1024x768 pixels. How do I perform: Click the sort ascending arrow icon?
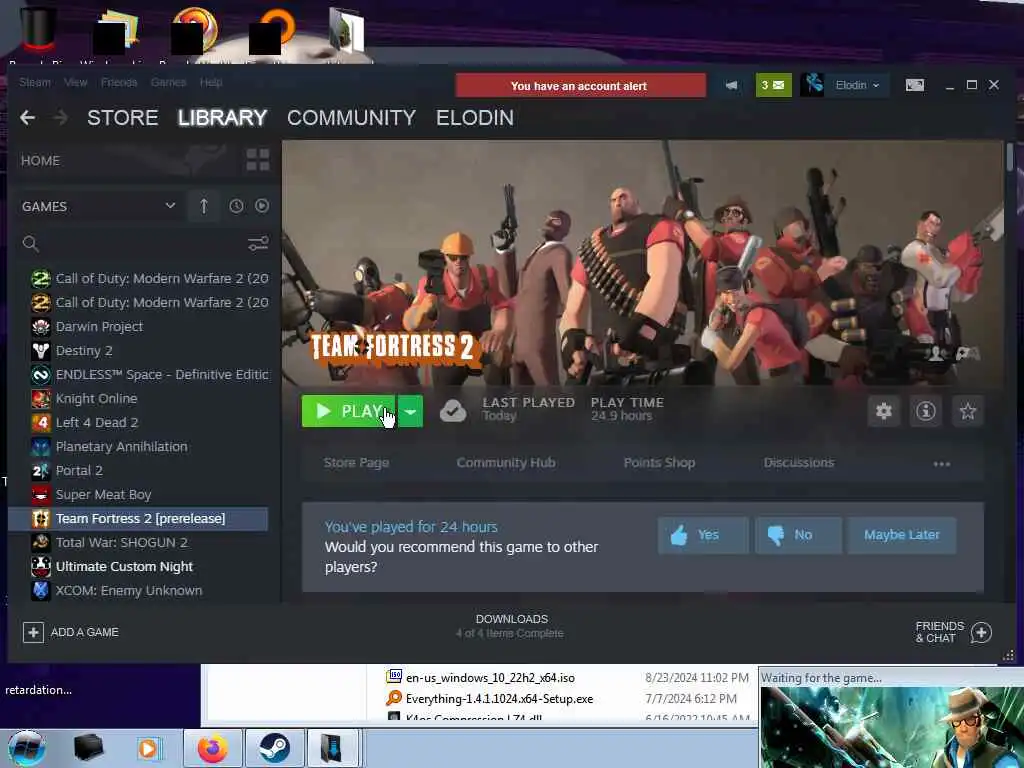204,206
